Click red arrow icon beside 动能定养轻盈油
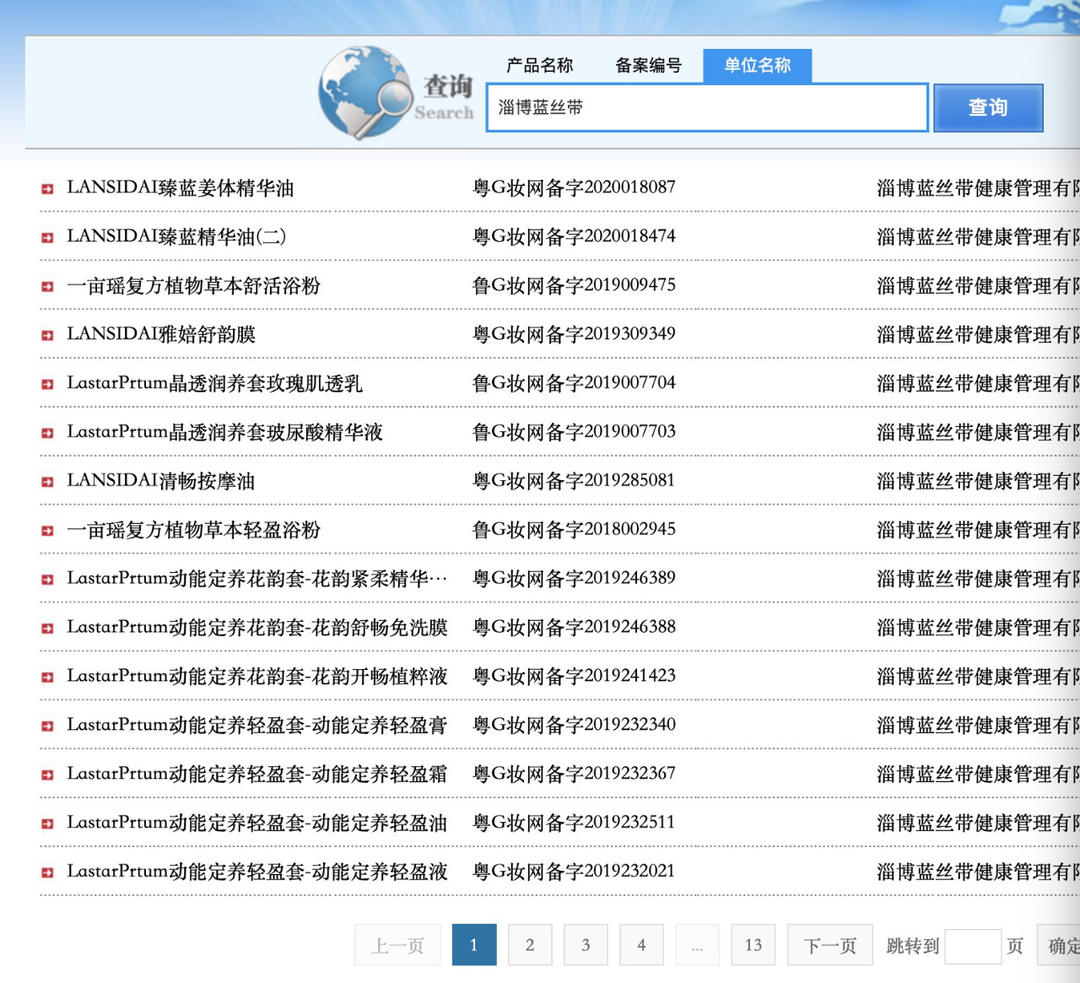Image resolution: width=1080 pixels, height=983 pixels. coord(47,825)
